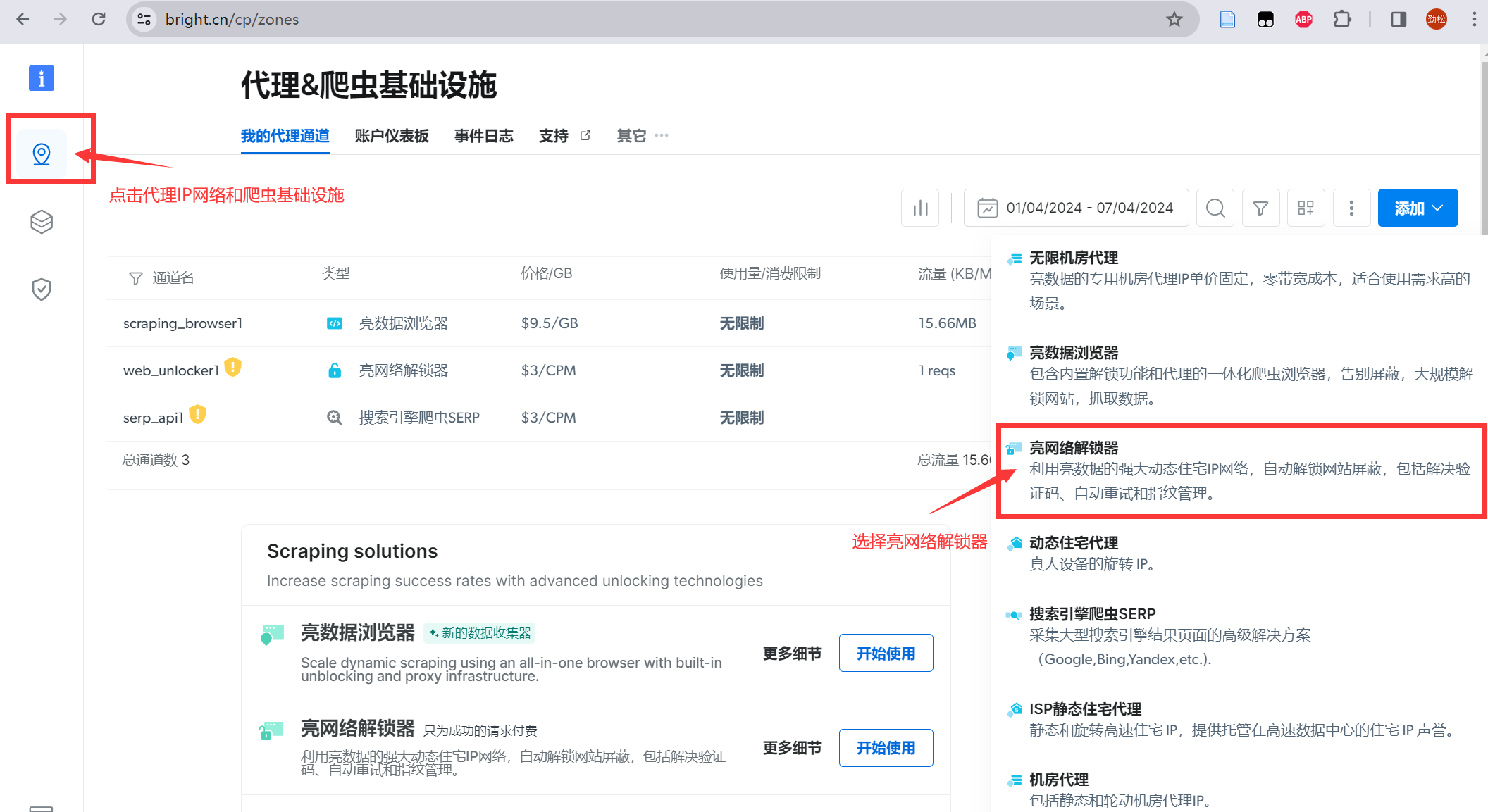Open the date range picker 01/04/2024 - 07/04/2024
Image resolution: width=1488 pixels, height=812 pixels.
point(1076,208)
